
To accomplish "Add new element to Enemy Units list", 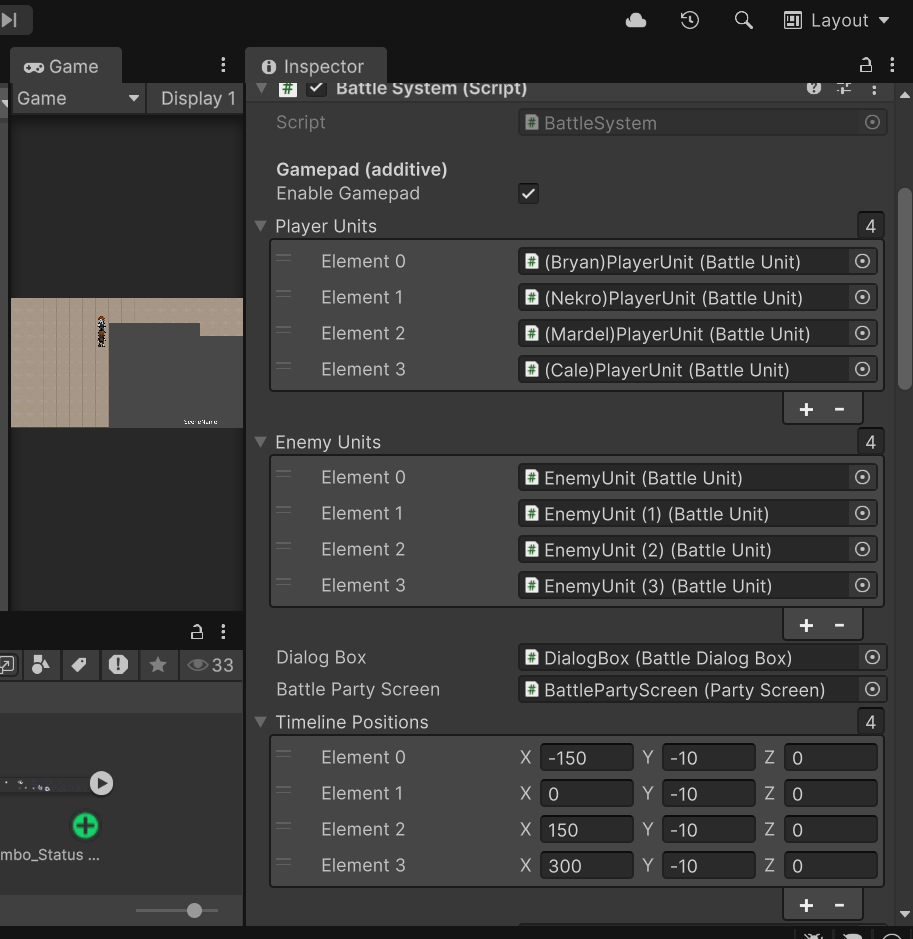I will (806, 625).
